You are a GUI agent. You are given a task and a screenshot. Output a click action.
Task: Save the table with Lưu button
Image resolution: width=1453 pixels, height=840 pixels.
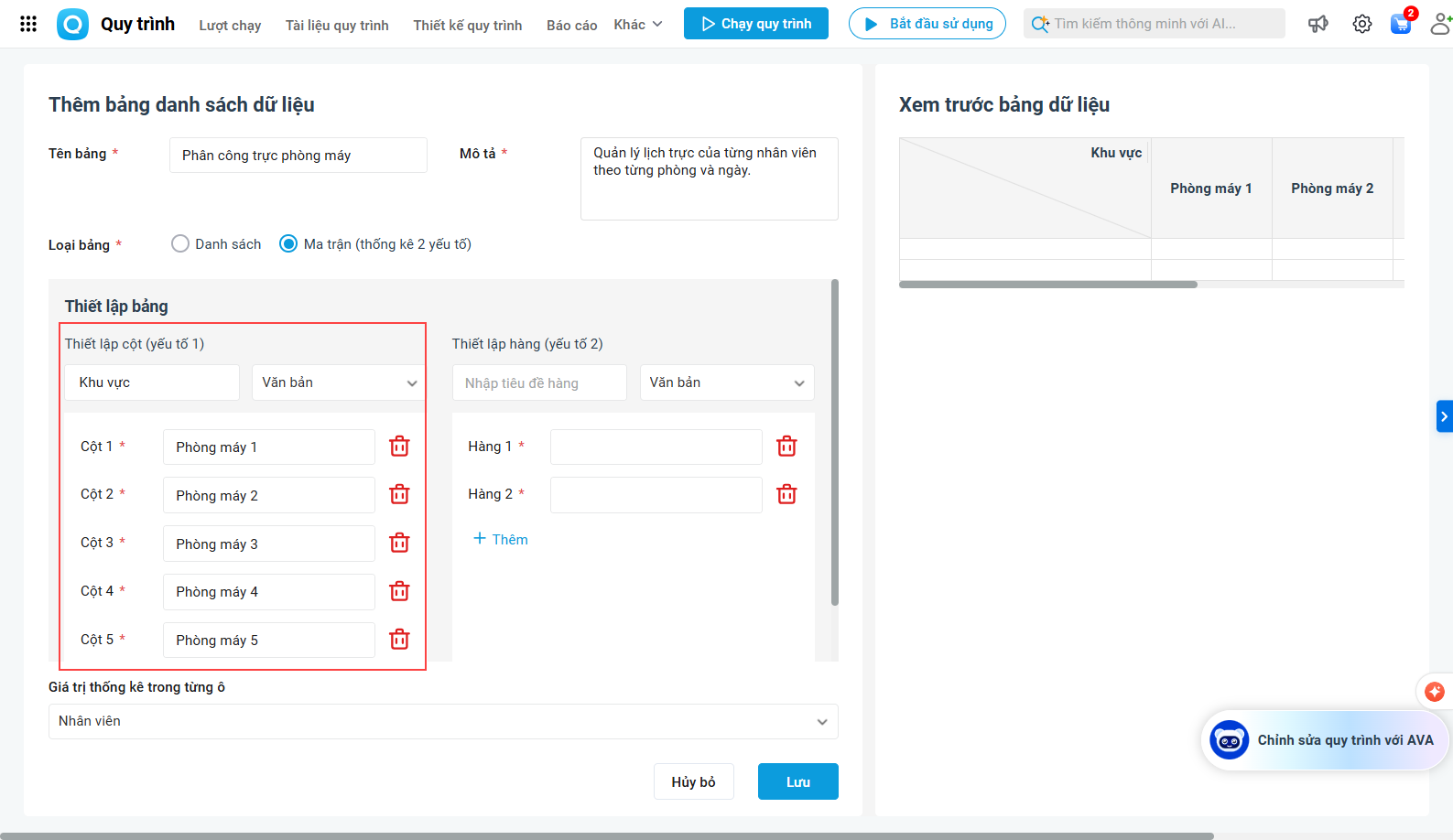click(x=798, y=781)
